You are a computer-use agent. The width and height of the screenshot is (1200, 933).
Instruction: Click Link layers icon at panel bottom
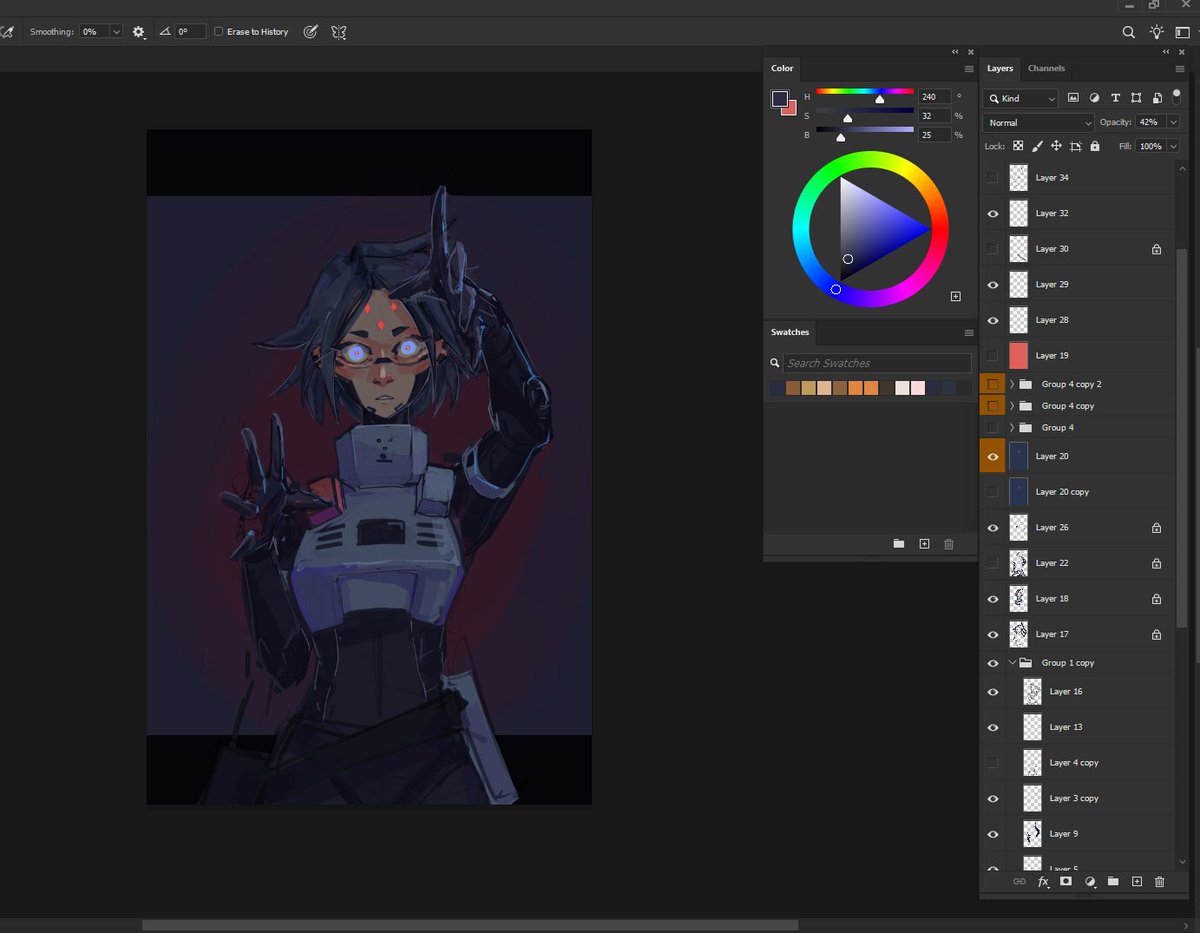(x=1019, y=882)
